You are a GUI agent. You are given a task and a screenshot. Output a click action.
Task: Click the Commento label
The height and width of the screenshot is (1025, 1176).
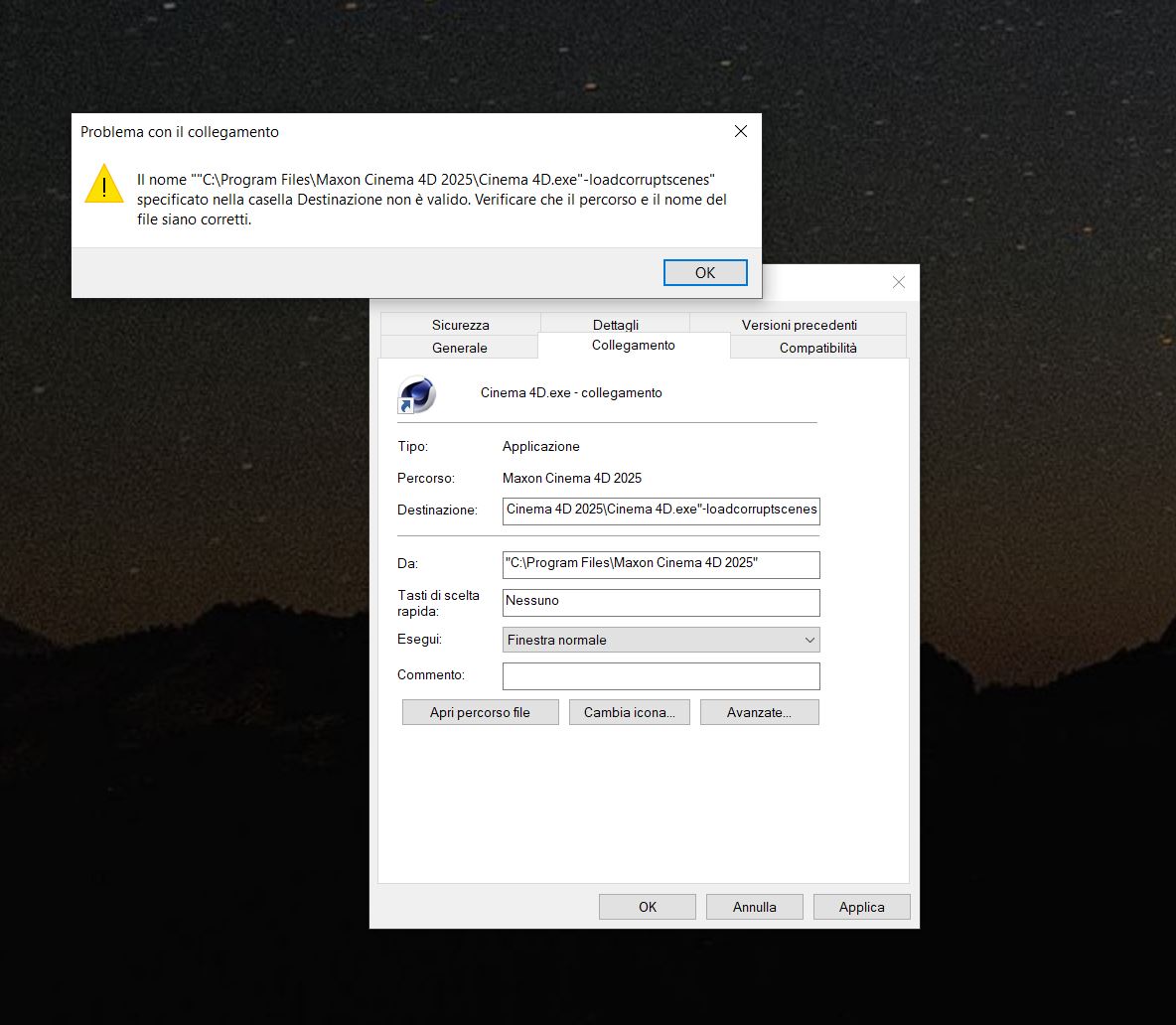pyautogui.click(x=431, y=674)
